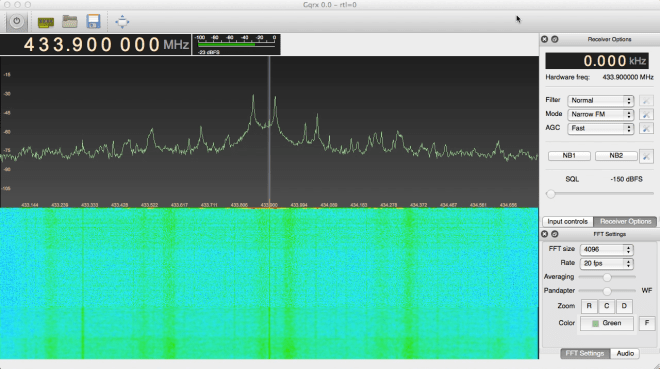Undock the FFT Settings panel

tap(555, 234)
